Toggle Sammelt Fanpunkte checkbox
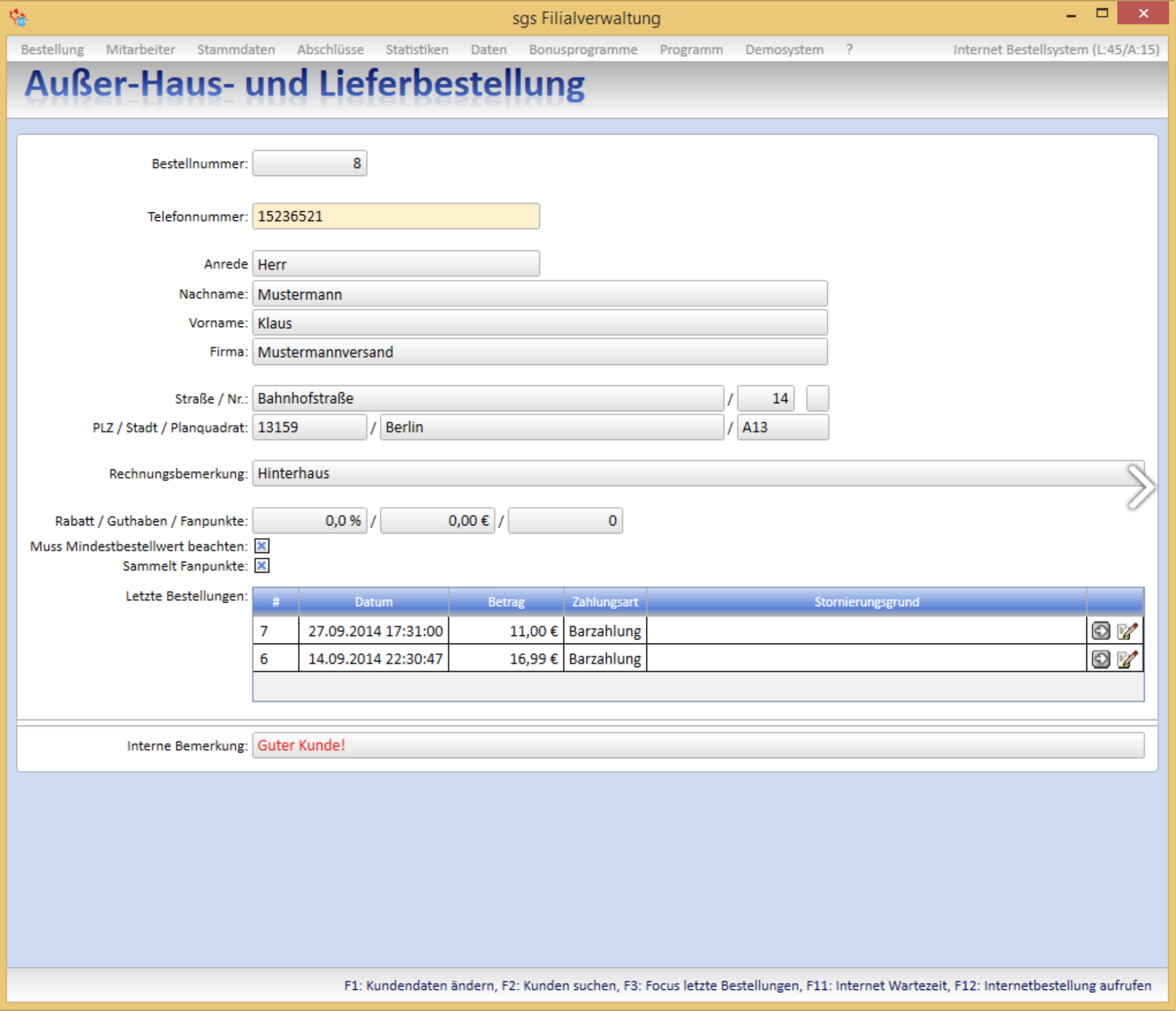Image resolution: width=1176 pixels, height=1011 pixels. [x=262, y=566]
